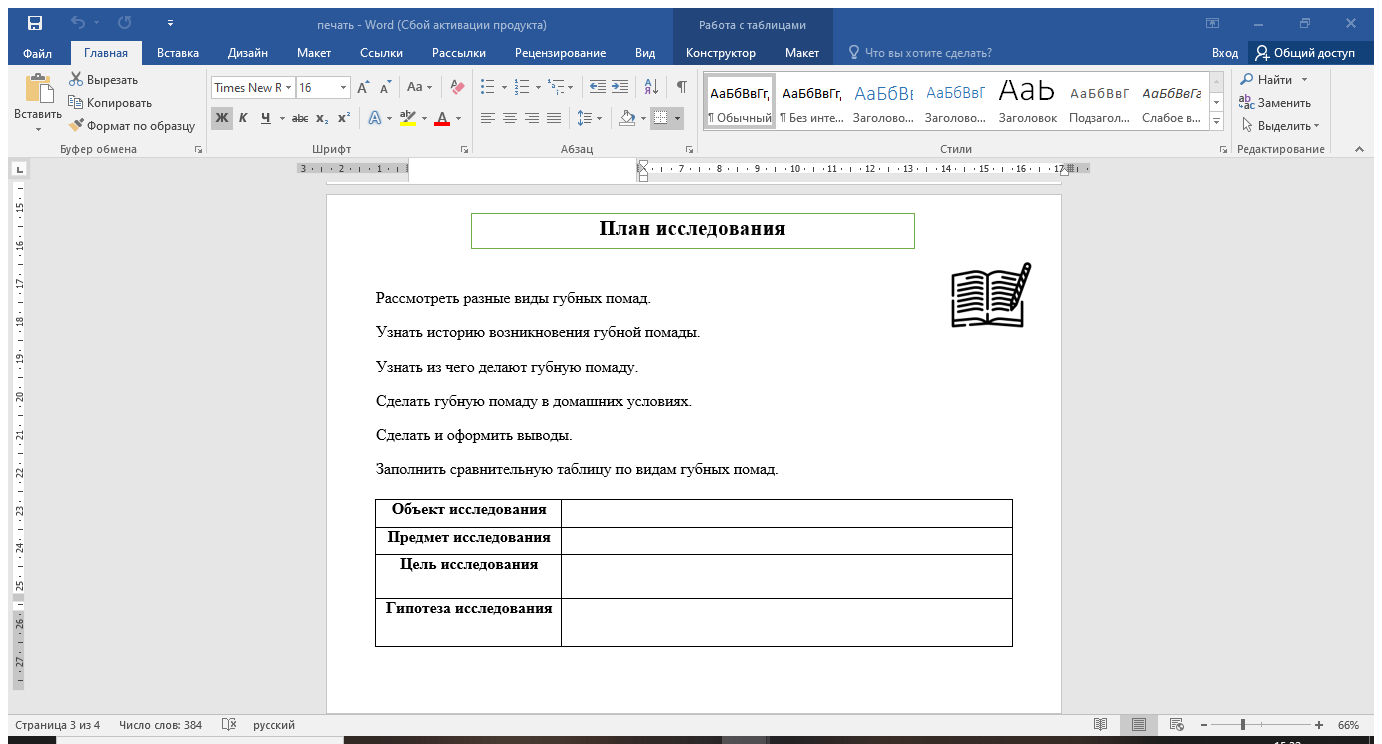Switch to the Ссылки tab
Image resolution: width=1382 pixels, height=744 pixels.
click(382, 53)
